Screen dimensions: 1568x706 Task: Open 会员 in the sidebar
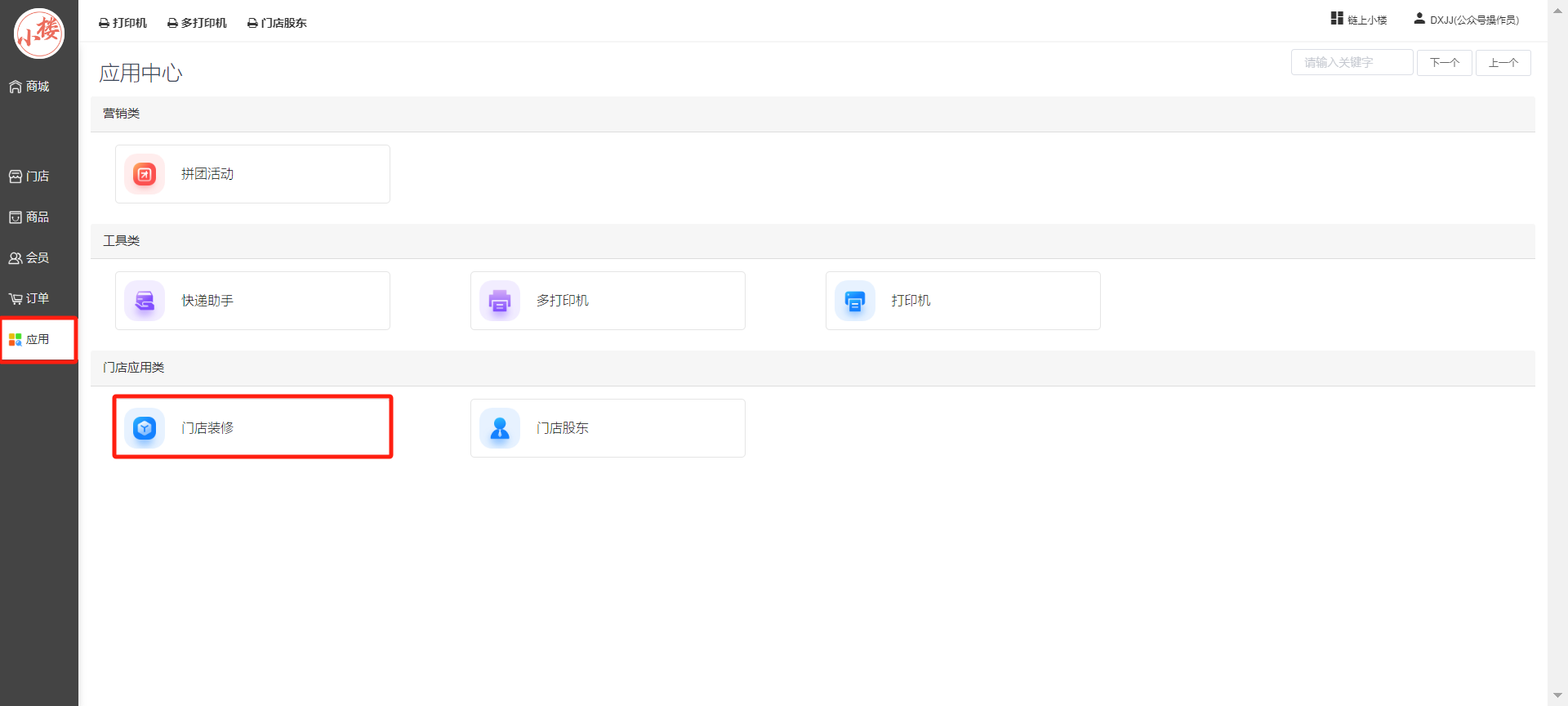click(x=29, y=258)
